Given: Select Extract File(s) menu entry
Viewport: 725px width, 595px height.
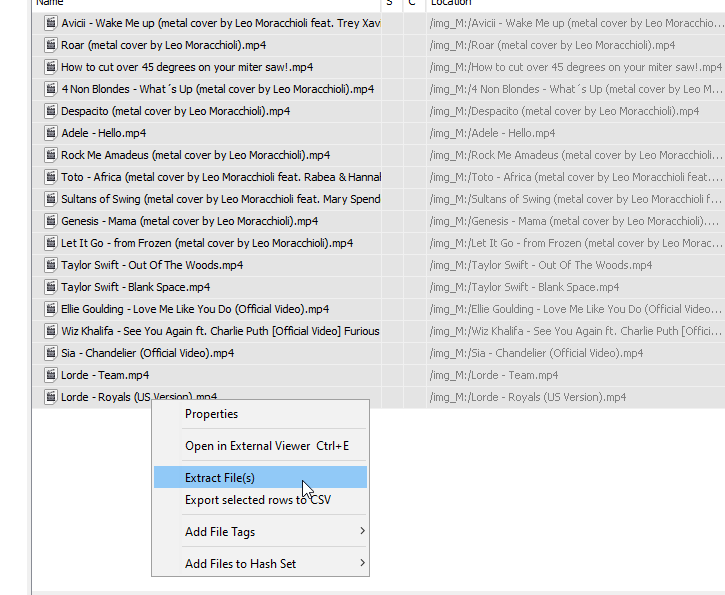Looking at the screenshot, I should click(x=260, y=477).
